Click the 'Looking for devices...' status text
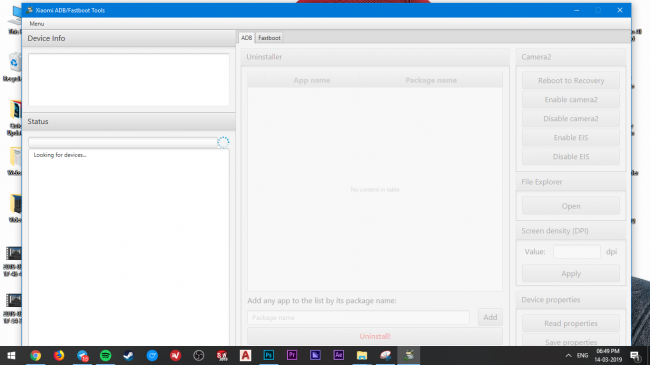This screenshot has width=650, height=365. (x=60, y=155)
